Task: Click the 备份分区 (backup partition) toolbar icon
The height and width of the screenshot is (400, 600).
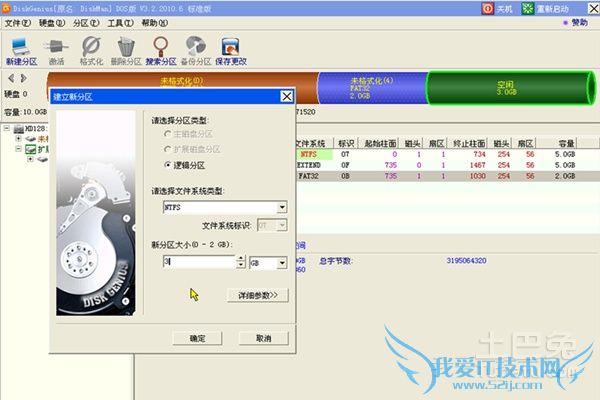Action: (x=196, y=51)
